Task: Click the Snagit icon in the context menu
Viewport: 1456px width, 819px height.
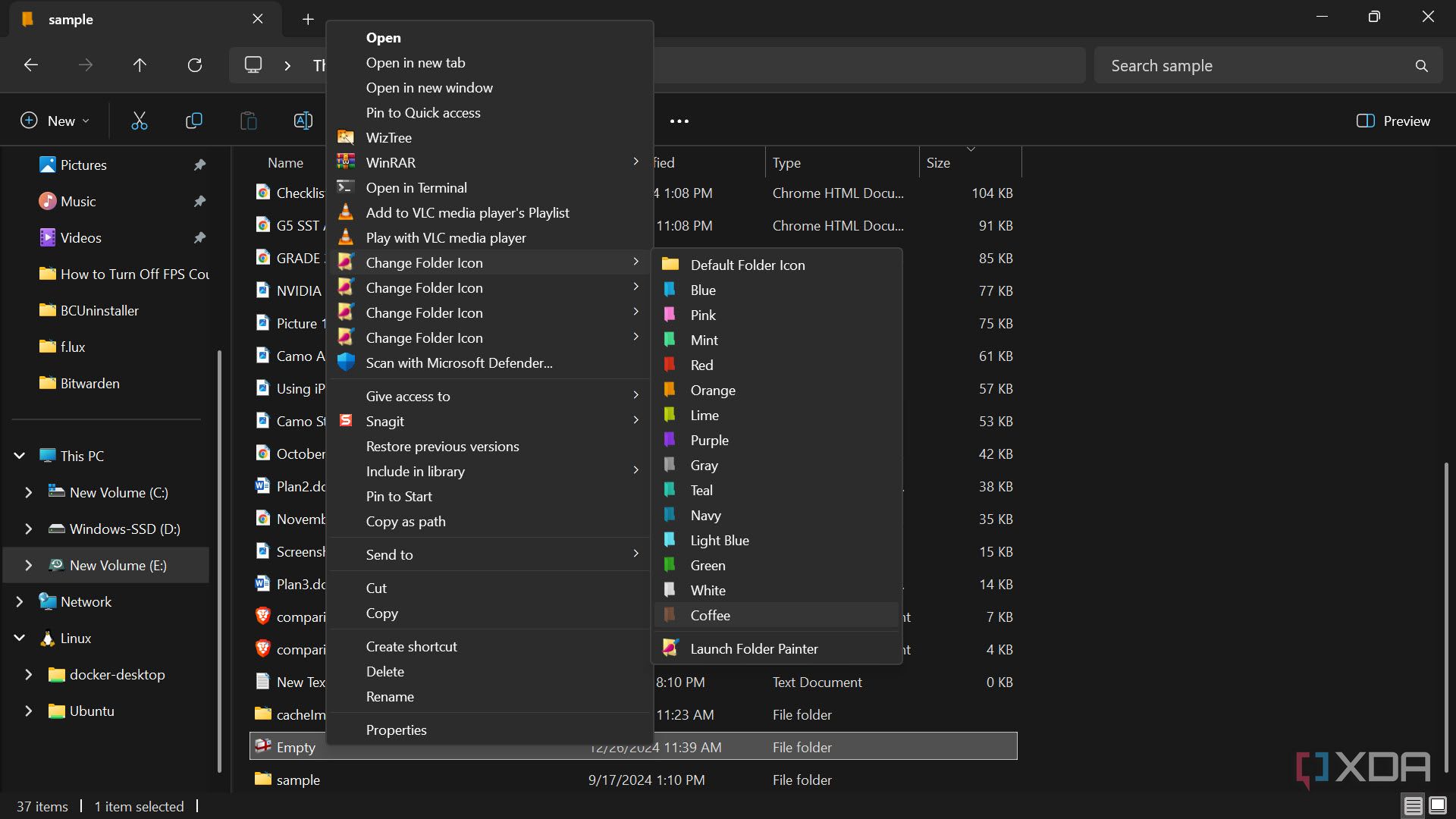Action: point(346,421)
